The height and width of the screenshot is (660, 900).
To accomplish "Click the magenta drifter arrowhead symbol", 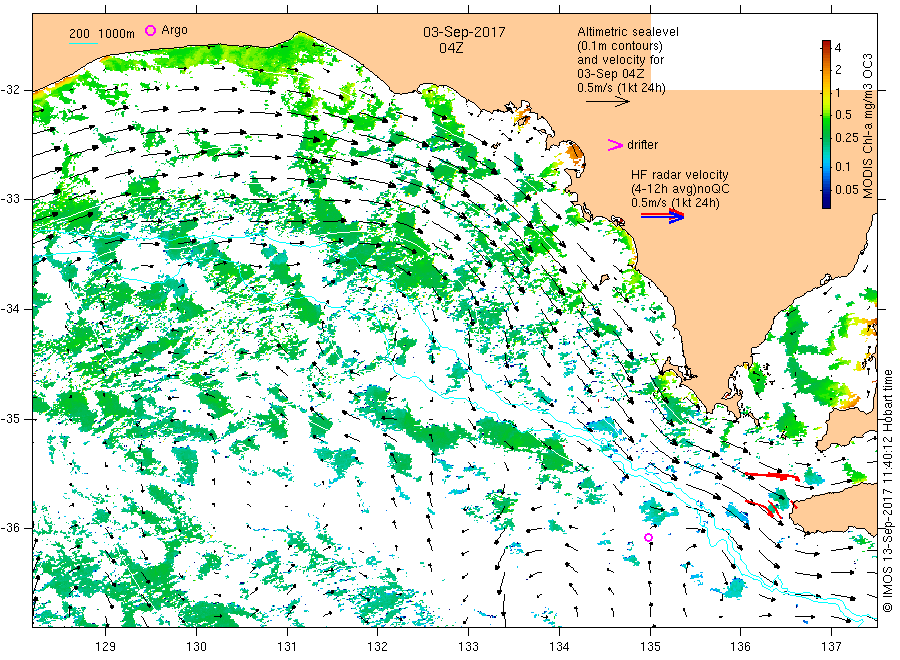I will (615, 145).
